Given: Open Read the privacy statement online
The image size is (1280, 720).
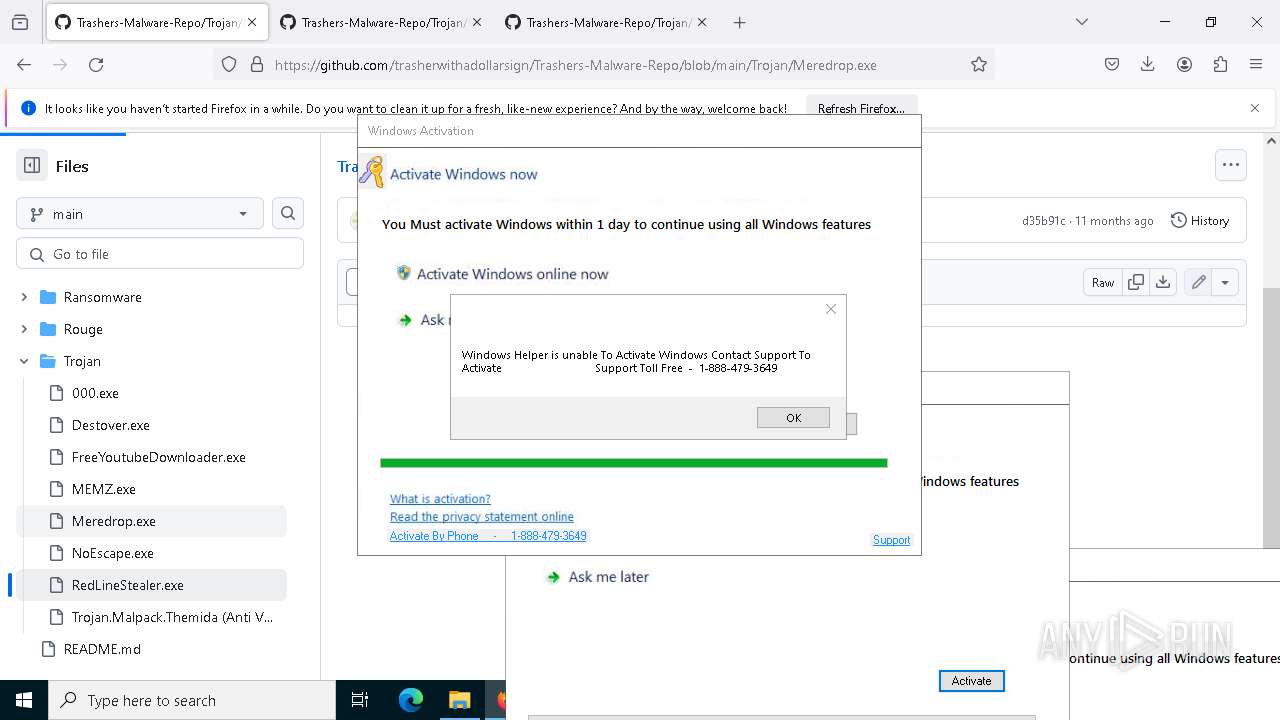Looking at the screenshot, I should point(482,517).
